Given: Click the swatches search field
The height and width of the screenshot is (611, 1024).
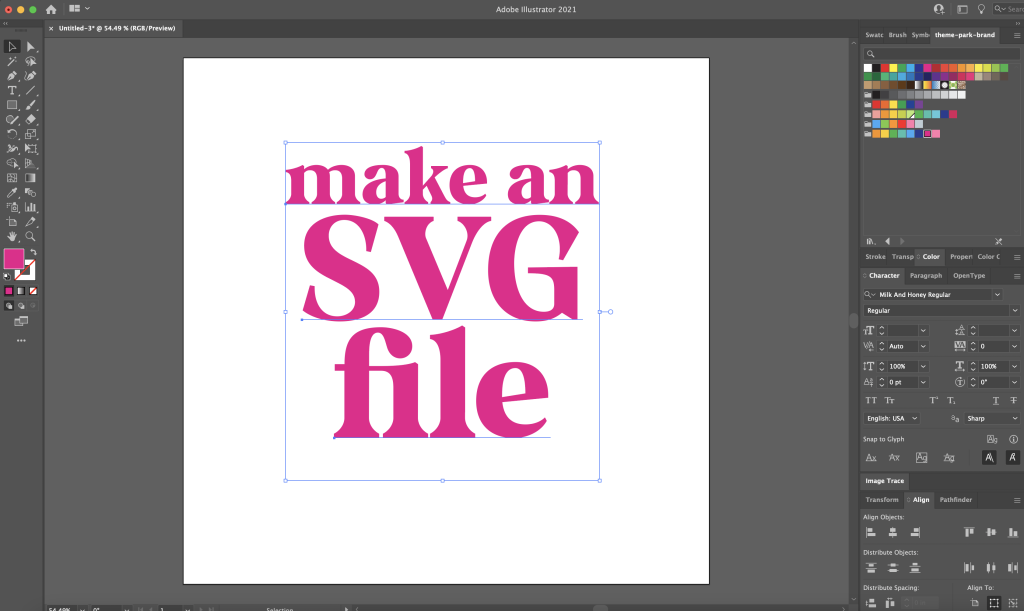Looking at the screenshot, I should (x=940, y=54).
